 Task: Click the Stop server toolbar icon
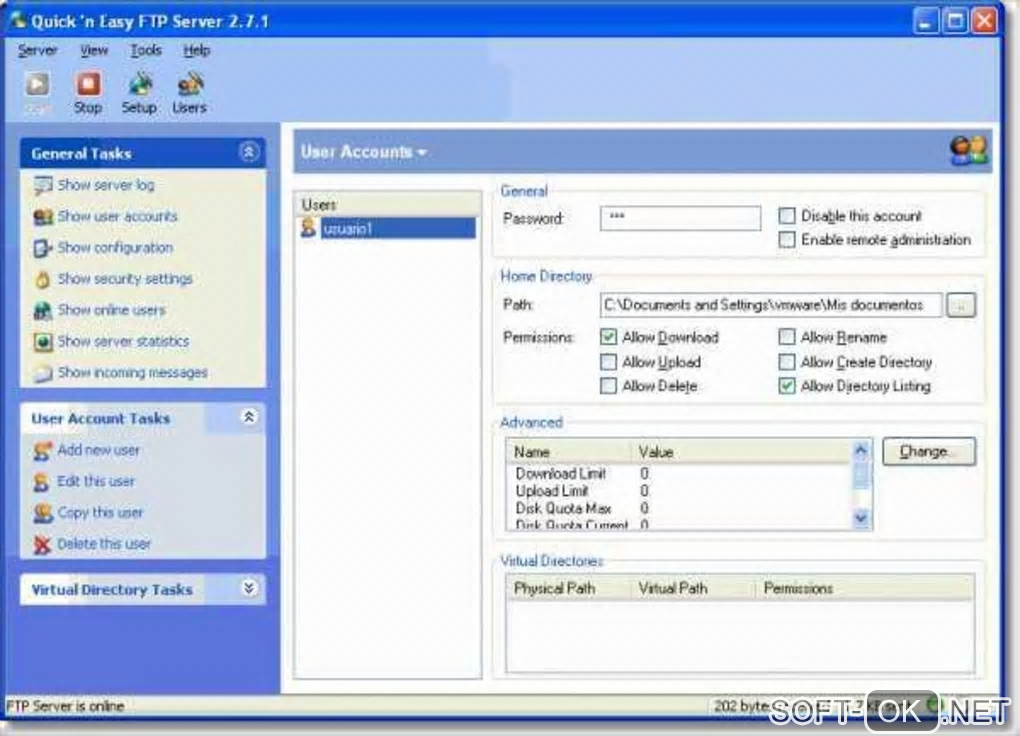click(x=88, y=85)
